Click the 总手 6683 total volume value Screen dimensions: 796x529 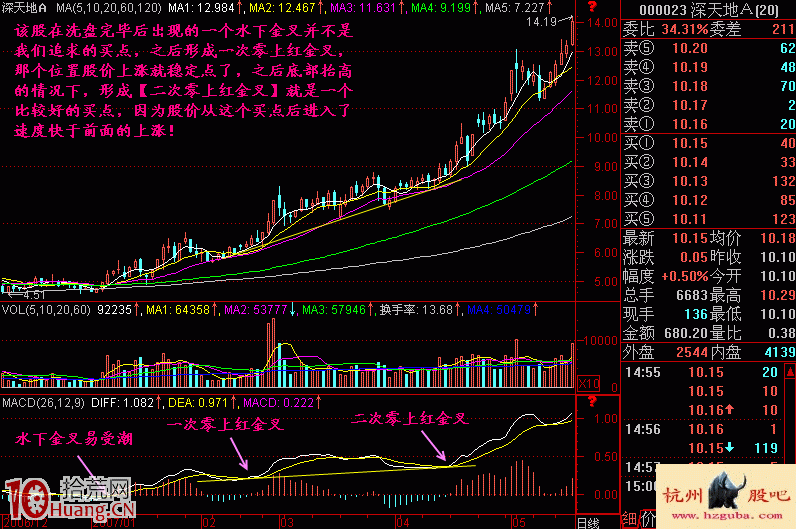coord(692,295)
